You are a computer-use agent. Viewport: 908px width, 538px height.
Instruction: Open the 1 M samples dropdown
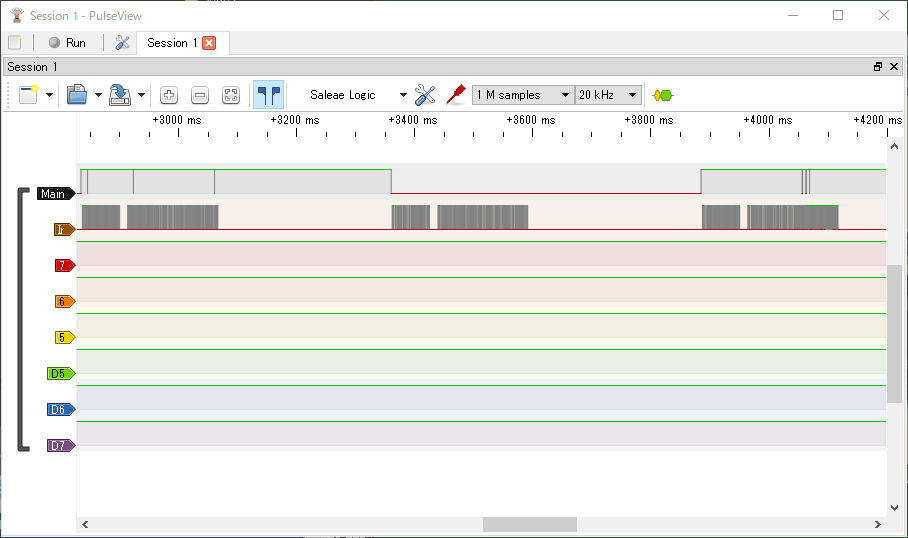523,95
